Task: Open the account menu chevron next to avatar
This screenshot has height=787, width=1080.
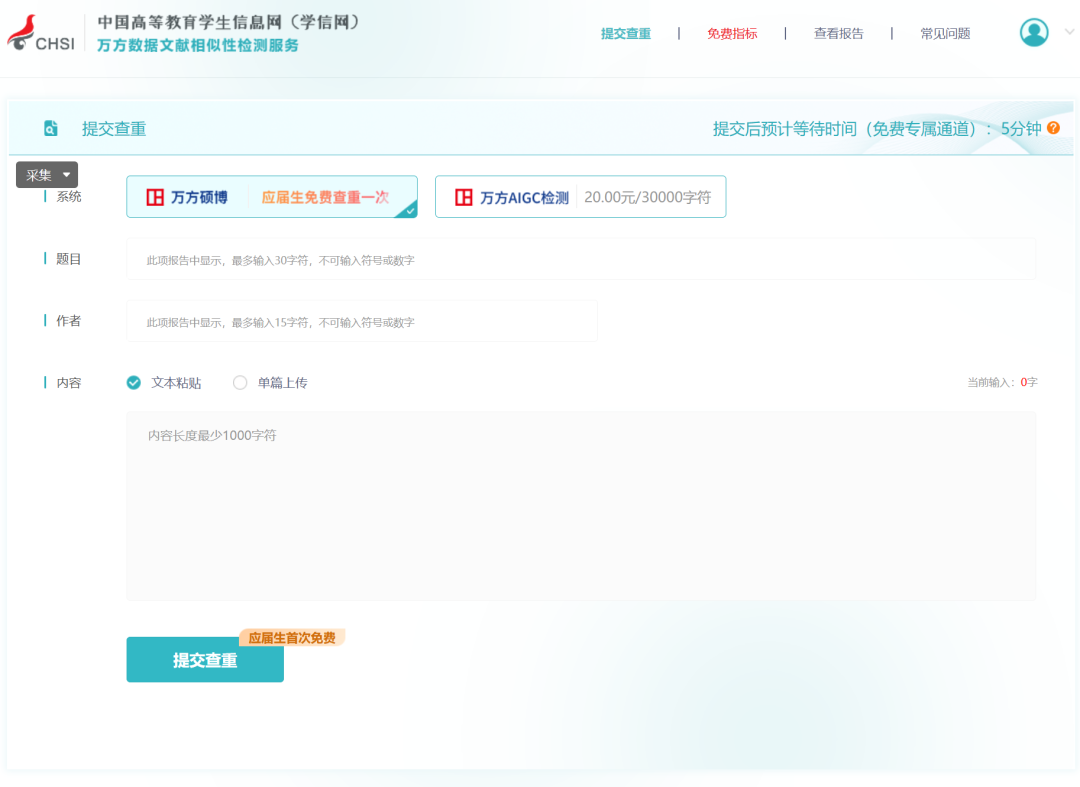Action: pyautogui.click(x=1069, y=32)
